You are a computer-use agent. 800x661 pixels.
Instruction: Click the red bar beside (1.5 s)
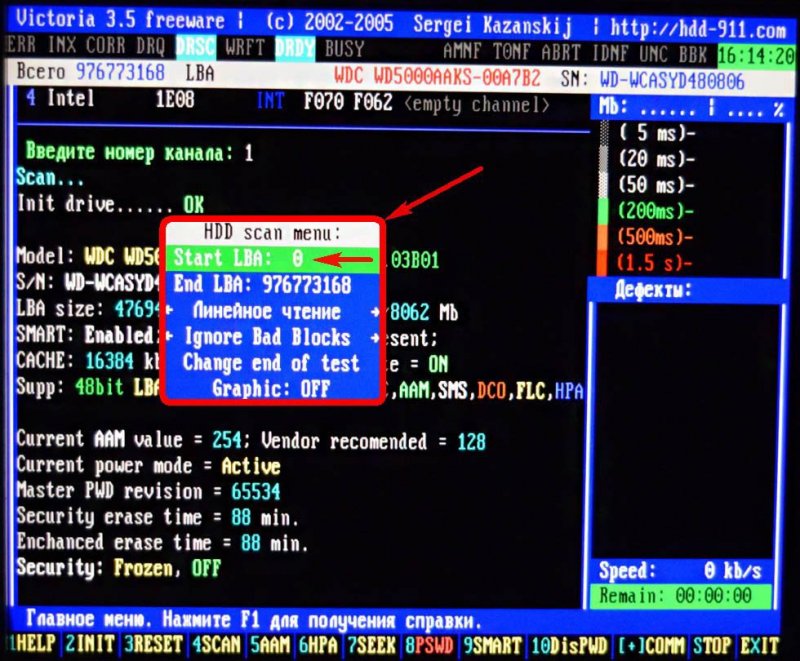[x=603, y=263]
